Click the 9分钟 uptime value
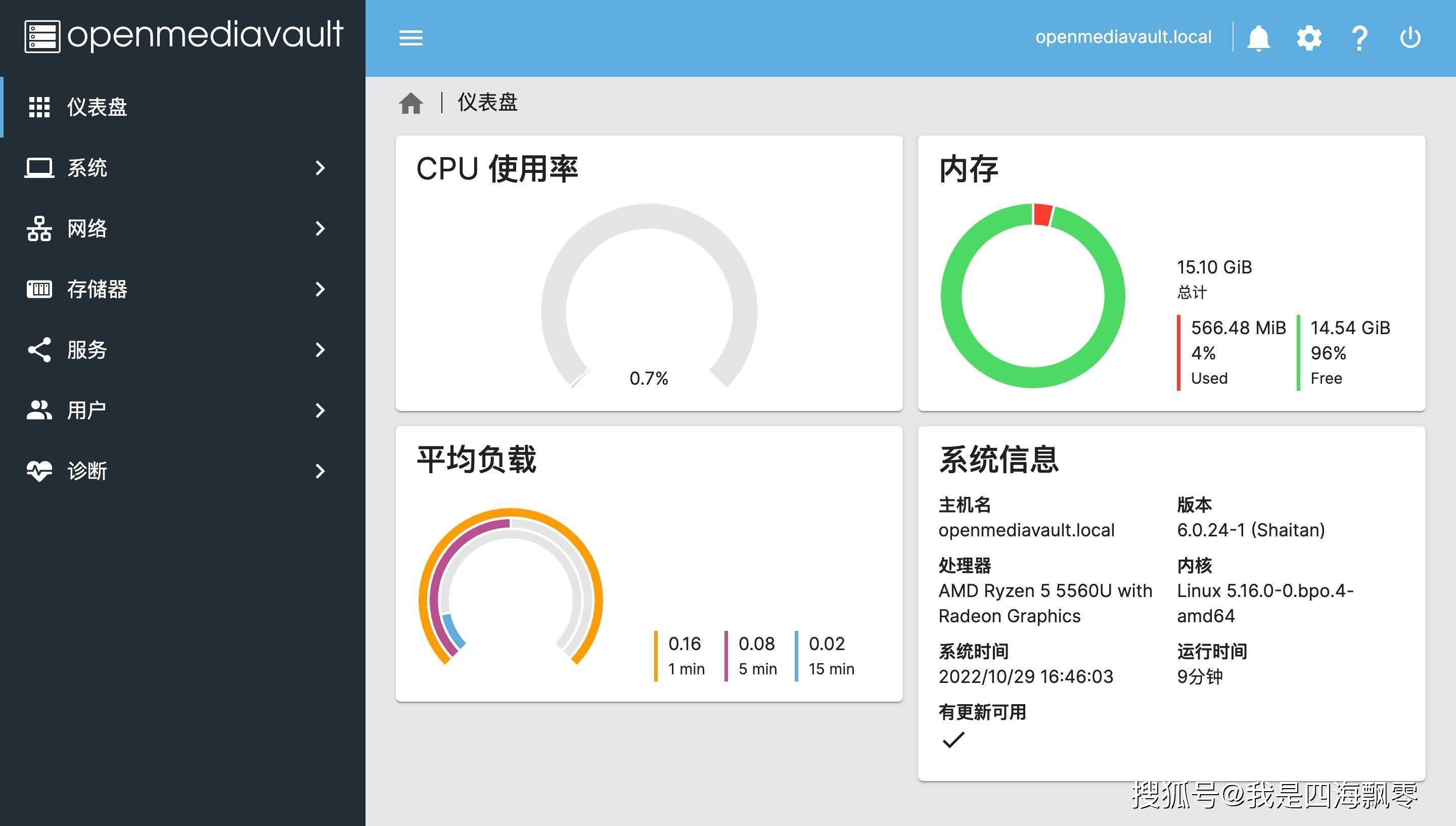 pyautogui.click(x=1200, y=677)
